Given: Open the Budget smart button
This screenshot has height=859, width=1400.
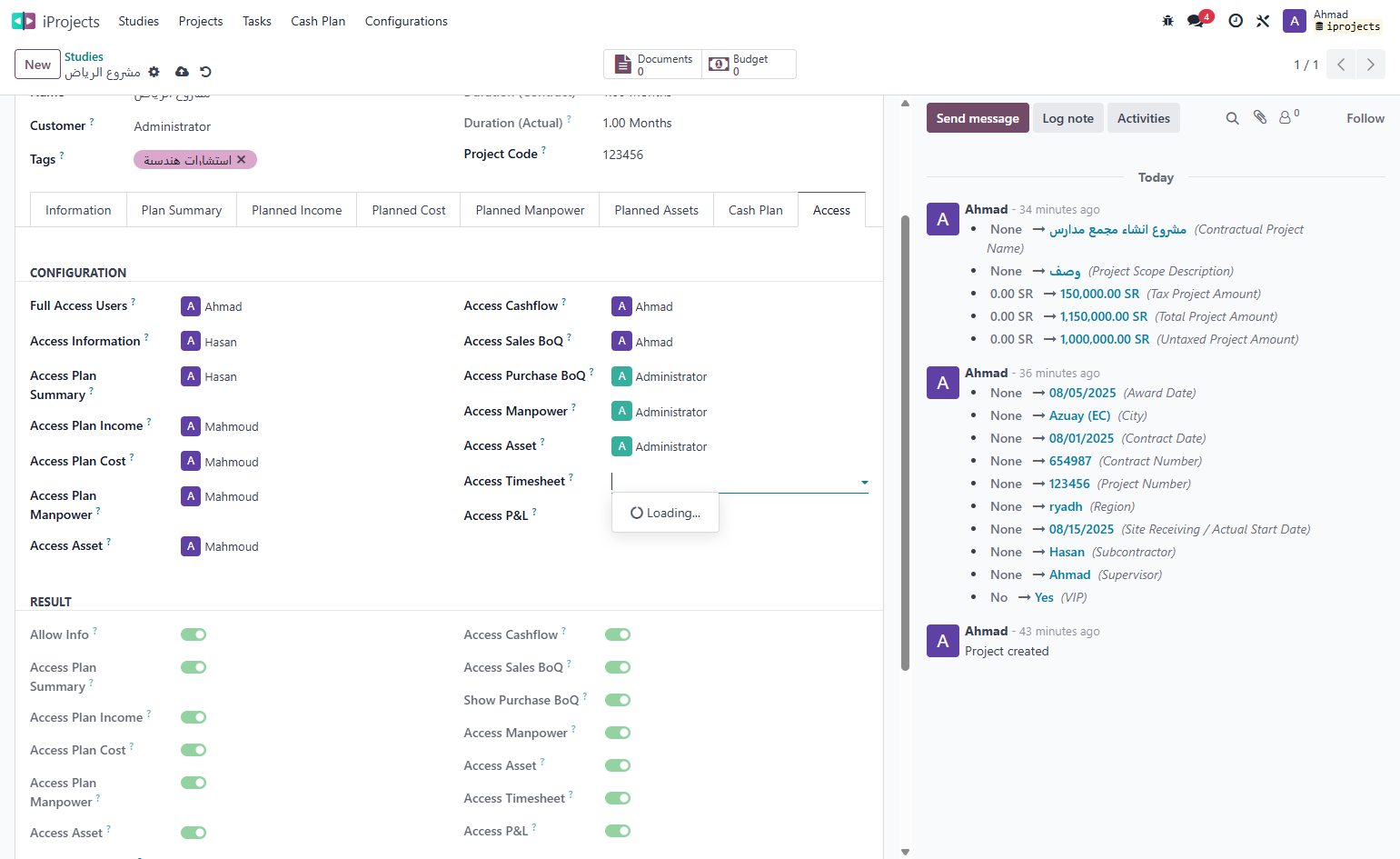Looking at the screenshot, I should click(x=748, y=65).
